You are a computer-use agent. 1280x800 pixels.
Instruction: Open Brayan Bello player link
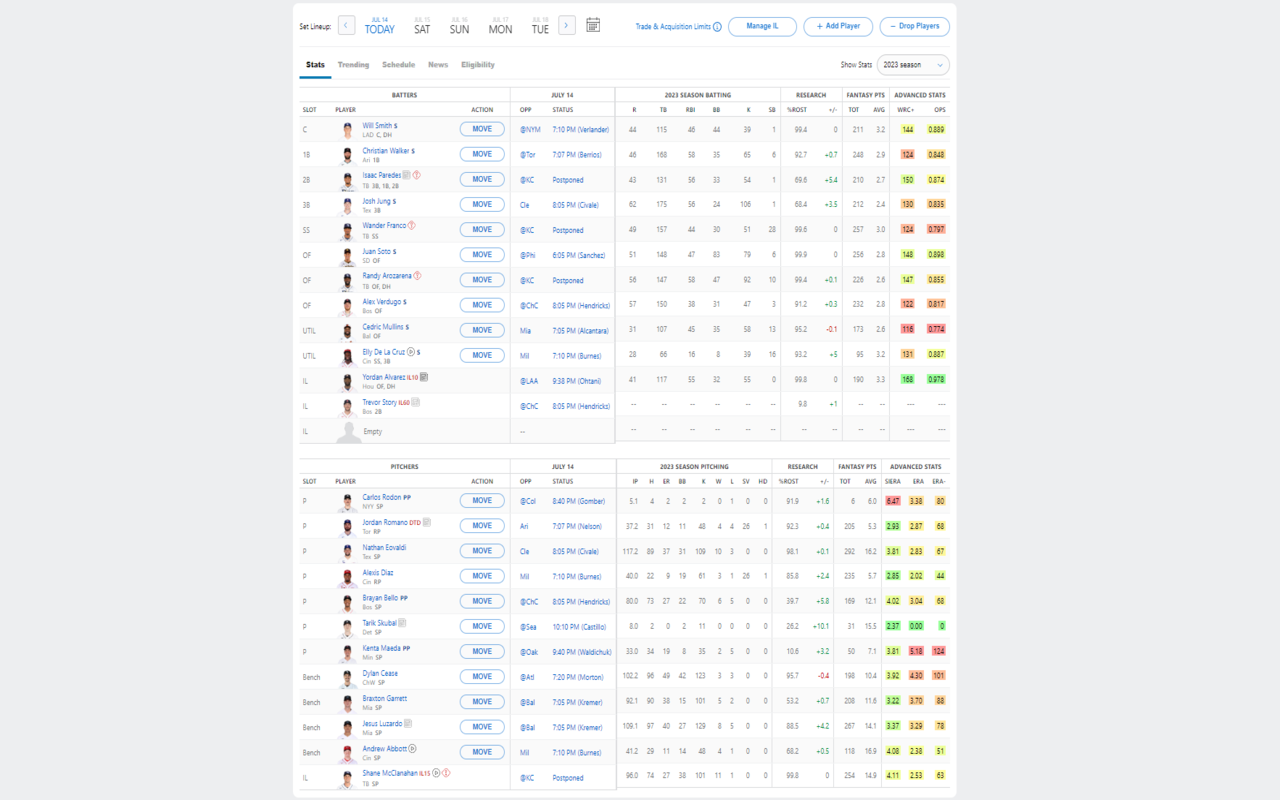pos(381,598)
